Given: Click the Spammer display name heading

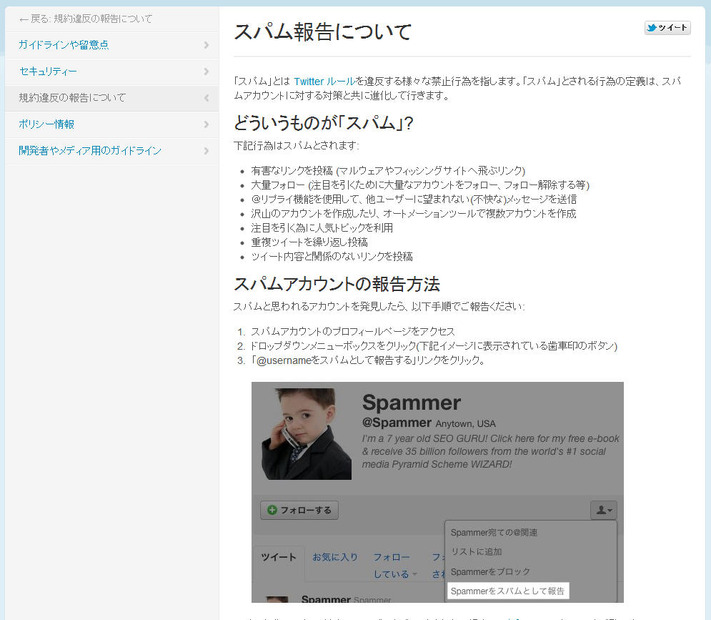Looking at the screenshot, I should (x=411, y=403).
